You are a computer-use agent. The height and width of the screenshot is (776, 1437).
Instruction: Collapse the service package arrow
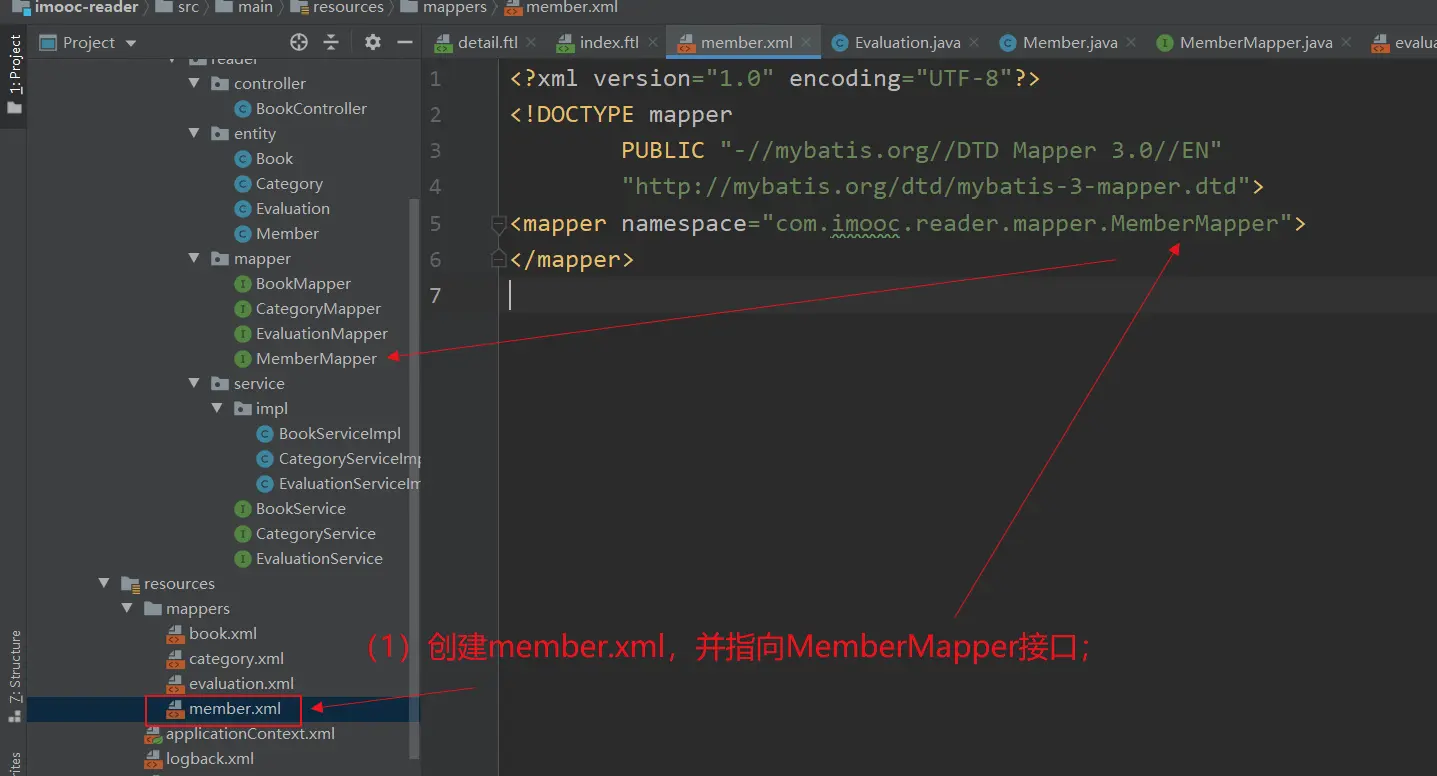(x=195, y=384)
